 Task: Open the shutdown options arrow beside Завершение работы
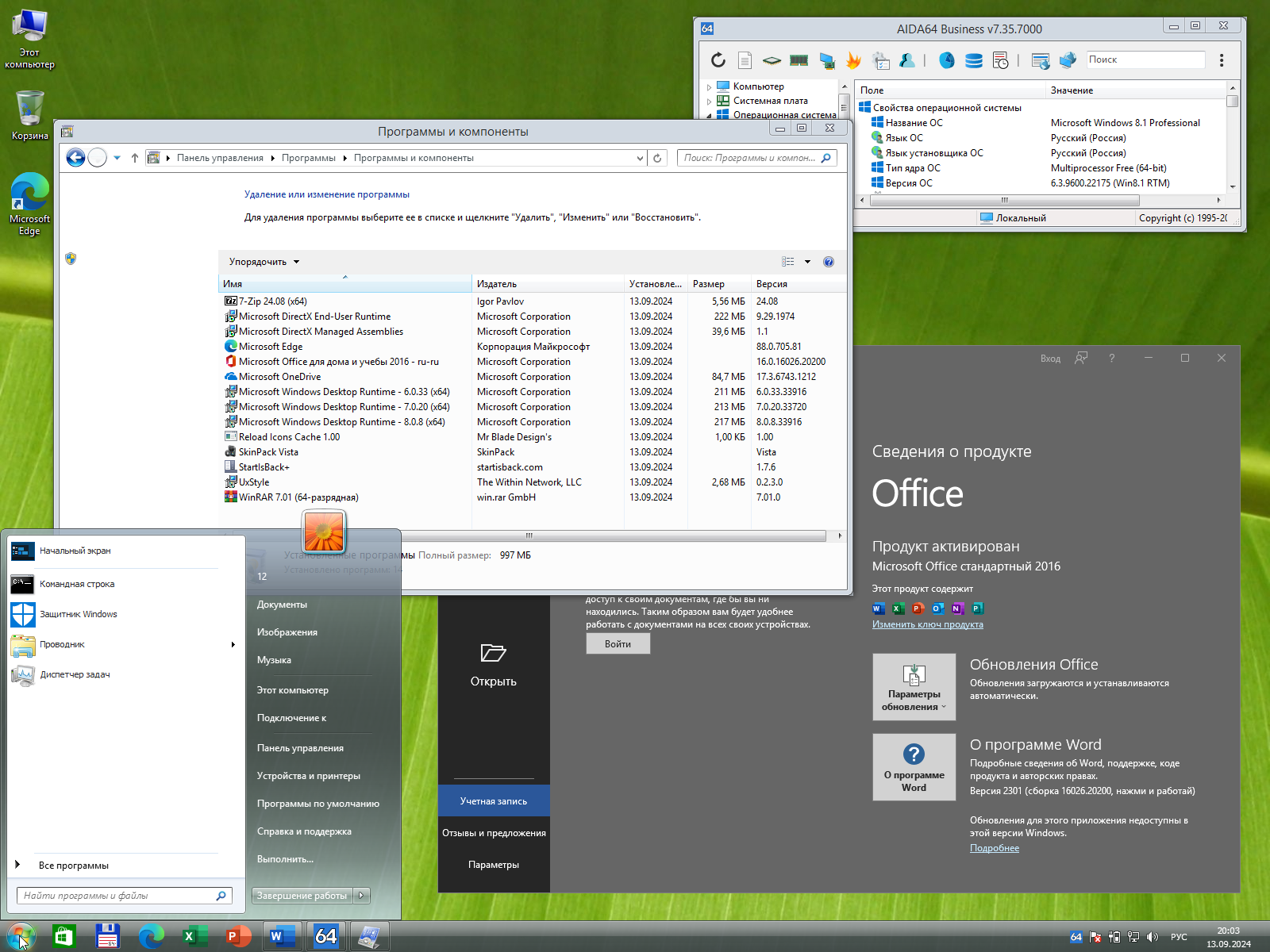(361, 896)
